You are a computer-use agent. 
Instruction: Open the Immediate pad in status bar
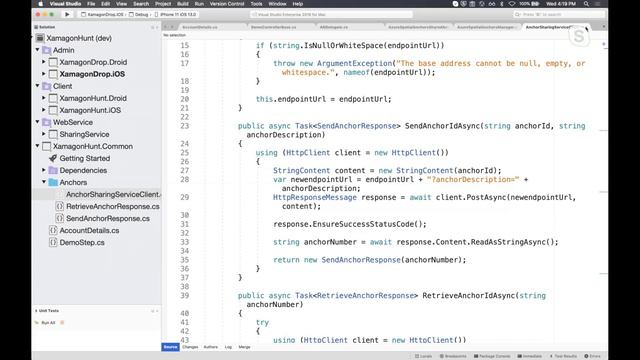pos(530,356)
